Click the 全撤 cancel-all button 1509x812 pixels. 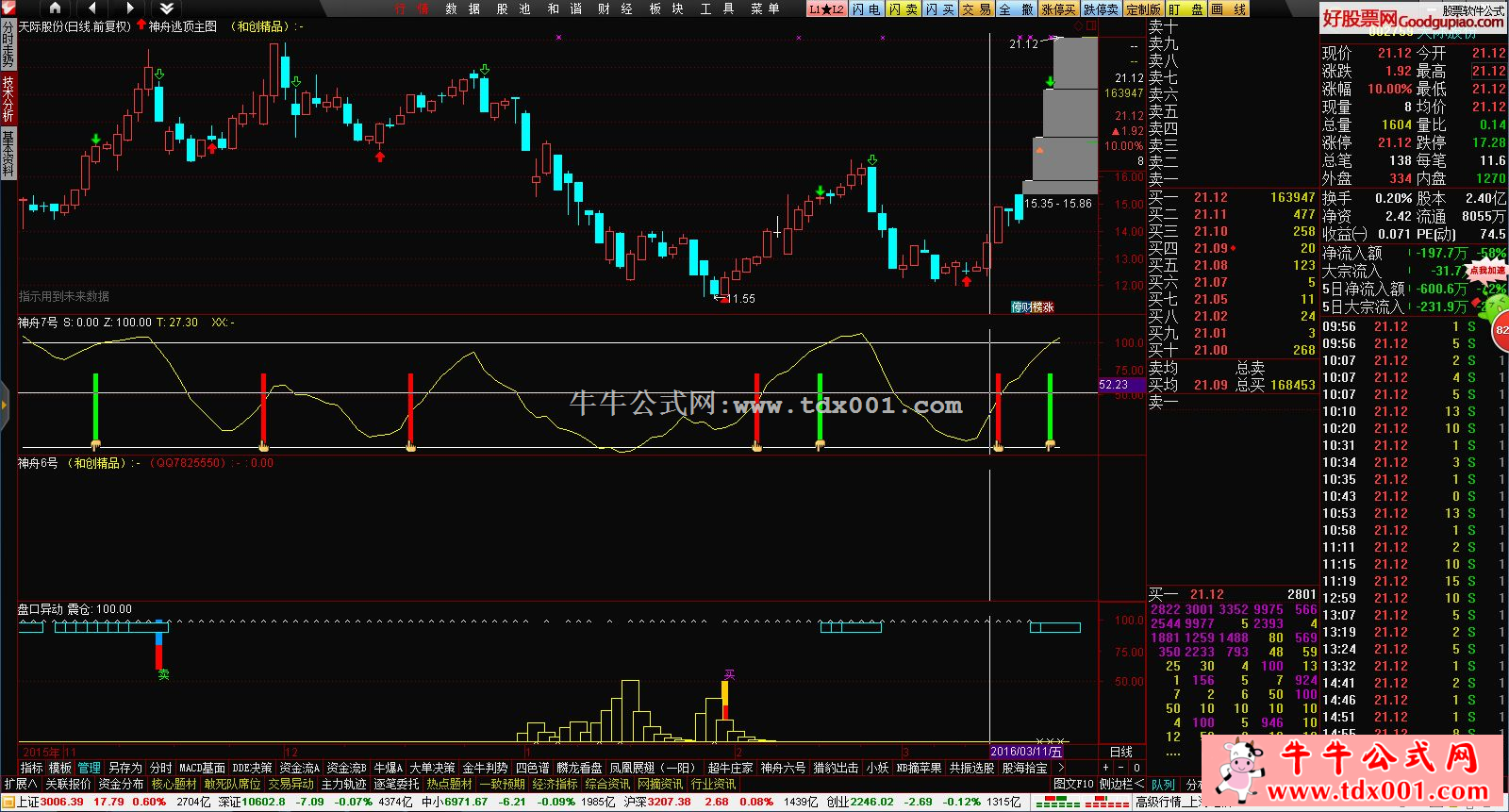click(1016, 9)
